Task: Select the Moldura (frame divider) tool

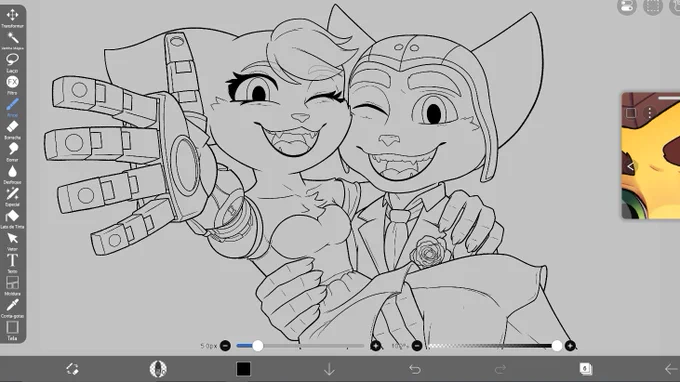Action: pyautogui.click(x=12, y=286)
